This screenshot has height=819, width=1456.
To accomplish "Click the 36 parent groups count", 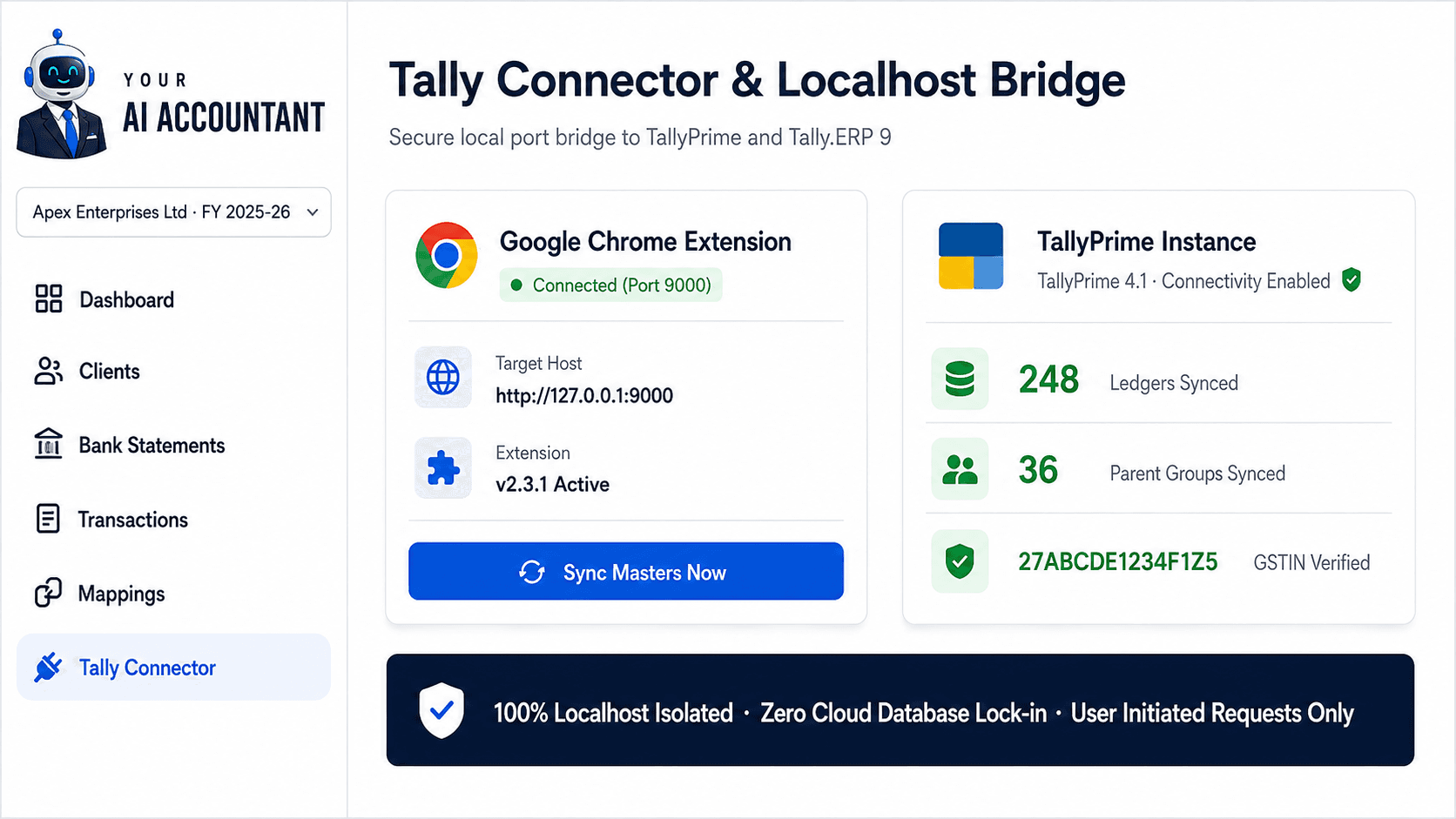I will click(x=1038, y=470).
